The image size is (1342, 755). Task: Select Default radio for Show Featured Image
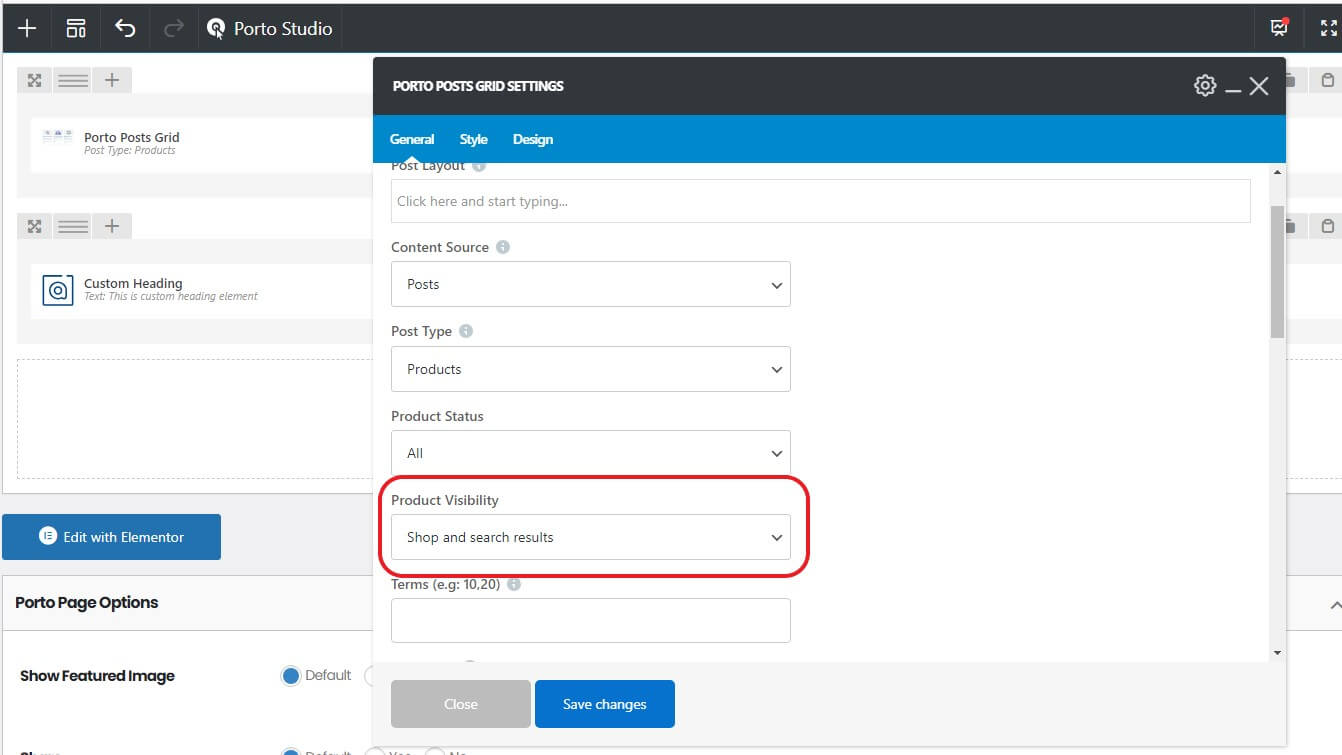click(x=291, y=676)
